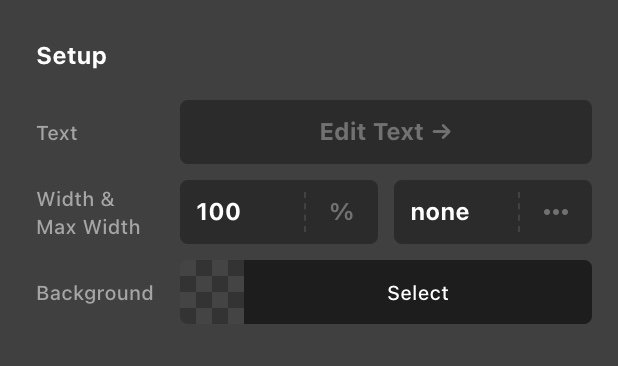
Task: Click the Background row label
Action: click(95, 294)
